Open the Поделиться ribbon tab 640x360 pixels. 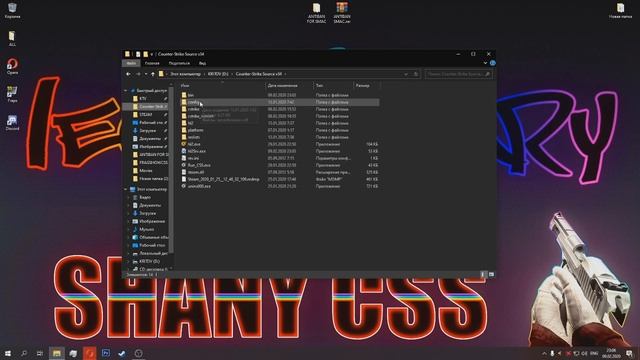(179, 63)
